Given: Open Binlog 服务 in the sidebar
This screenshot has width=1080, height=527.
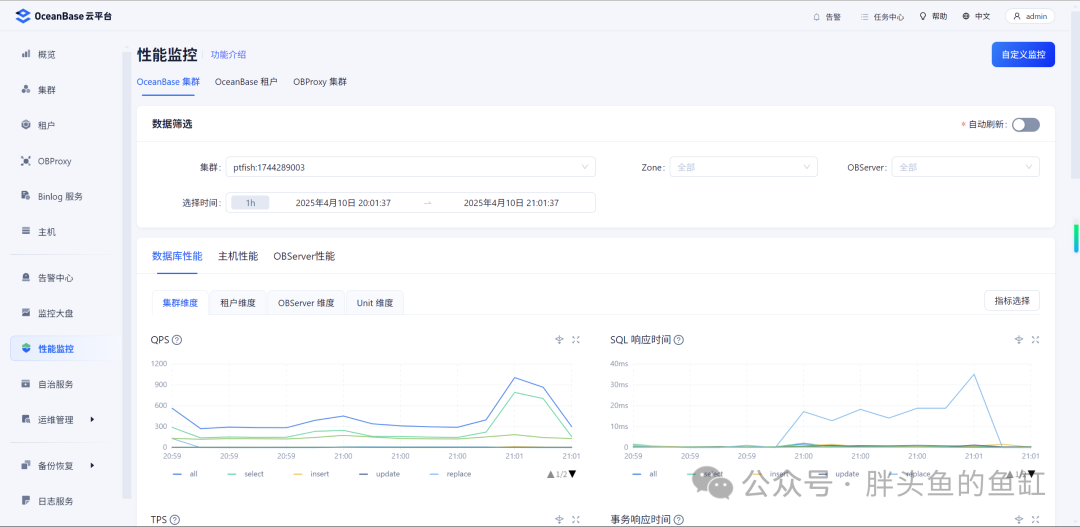Looking at the screenshot, I should click(59, 196).
